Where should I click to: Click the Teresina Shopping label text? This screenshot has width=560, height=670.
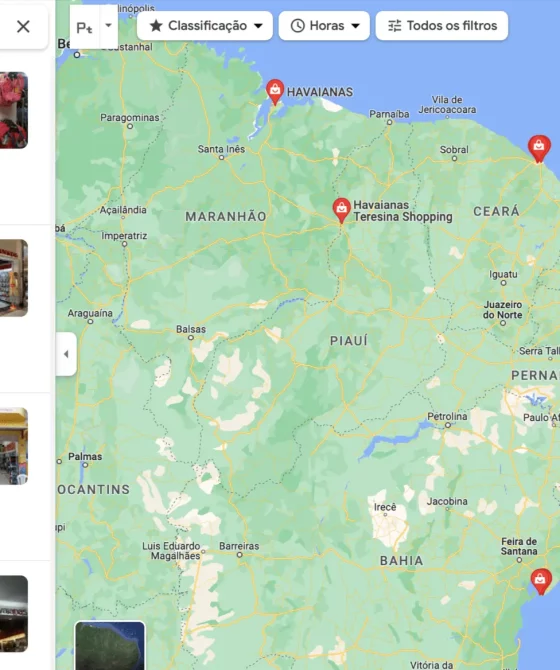pos(403,217)
